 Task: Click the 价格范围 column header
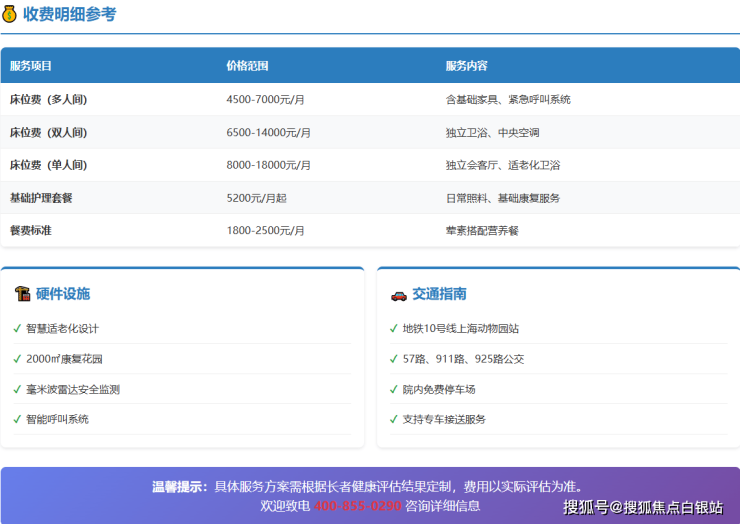(x=247, y=66)
